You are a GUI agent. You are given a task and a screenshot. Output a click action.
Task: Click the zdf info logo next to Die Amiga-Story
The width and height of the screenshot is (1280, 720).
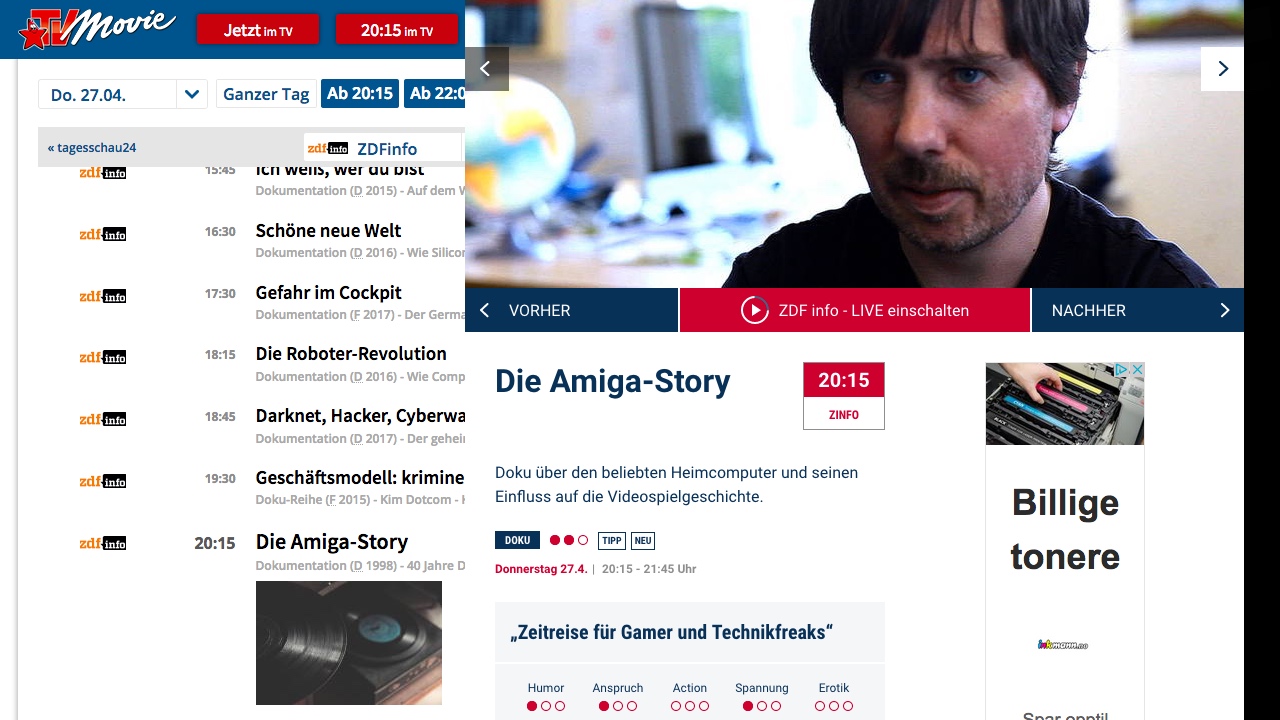click(103, 543)
